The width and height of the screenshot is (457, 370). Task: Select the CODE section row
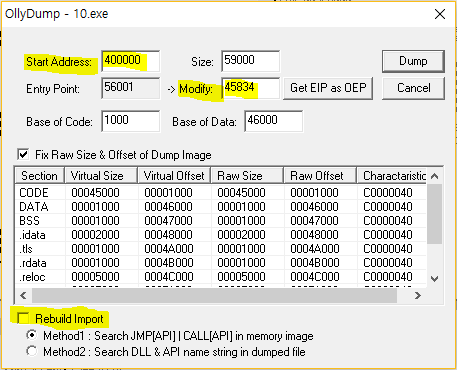[x=221, y=193]
